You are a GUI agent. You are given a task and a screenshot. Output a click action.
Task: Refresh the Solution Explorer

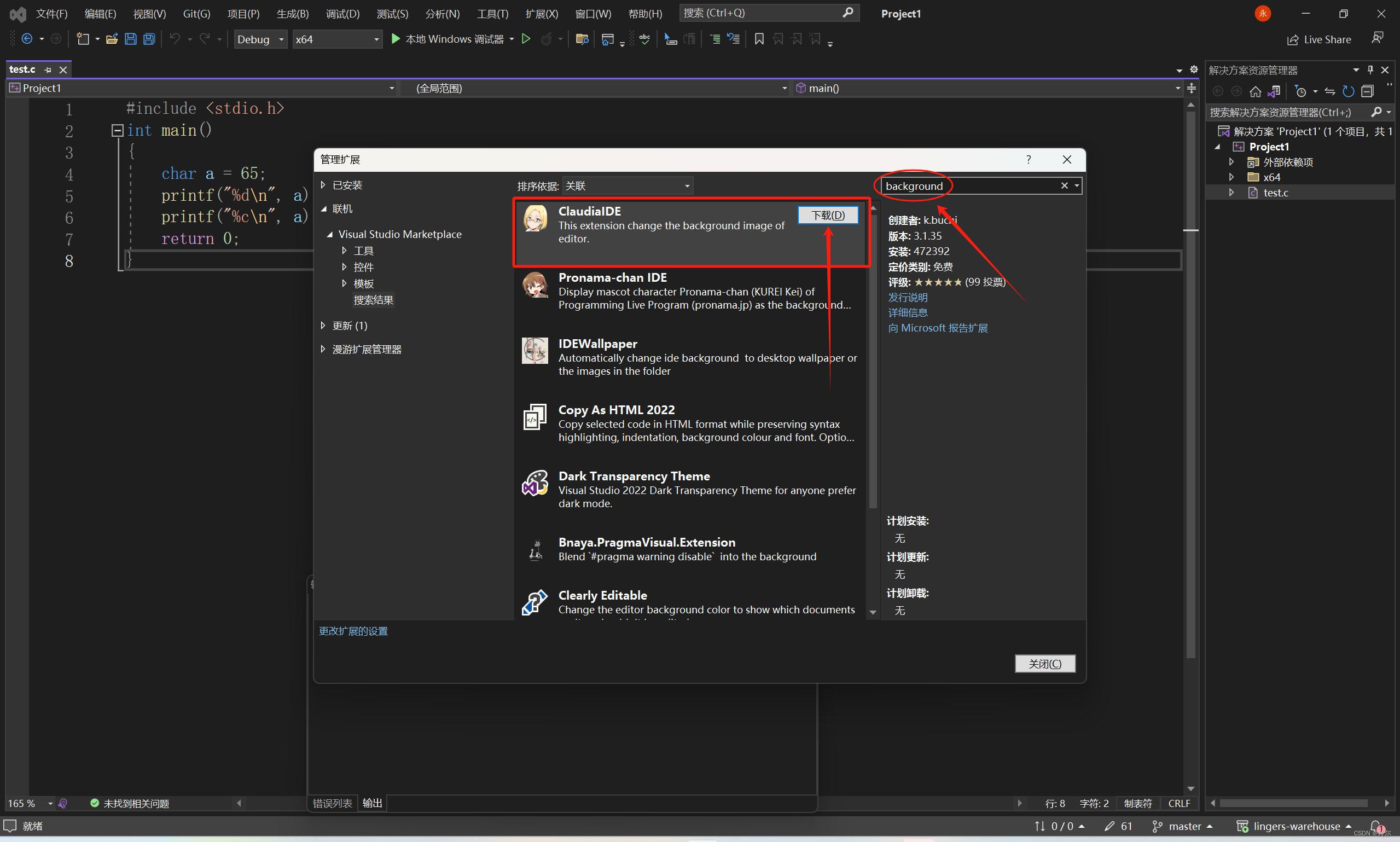click(1349, 91)
